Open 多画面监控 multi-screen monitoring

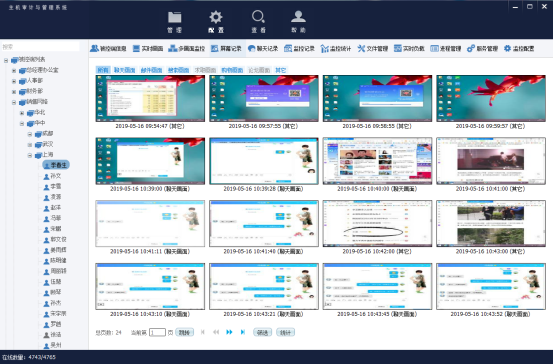pos(187,49)
